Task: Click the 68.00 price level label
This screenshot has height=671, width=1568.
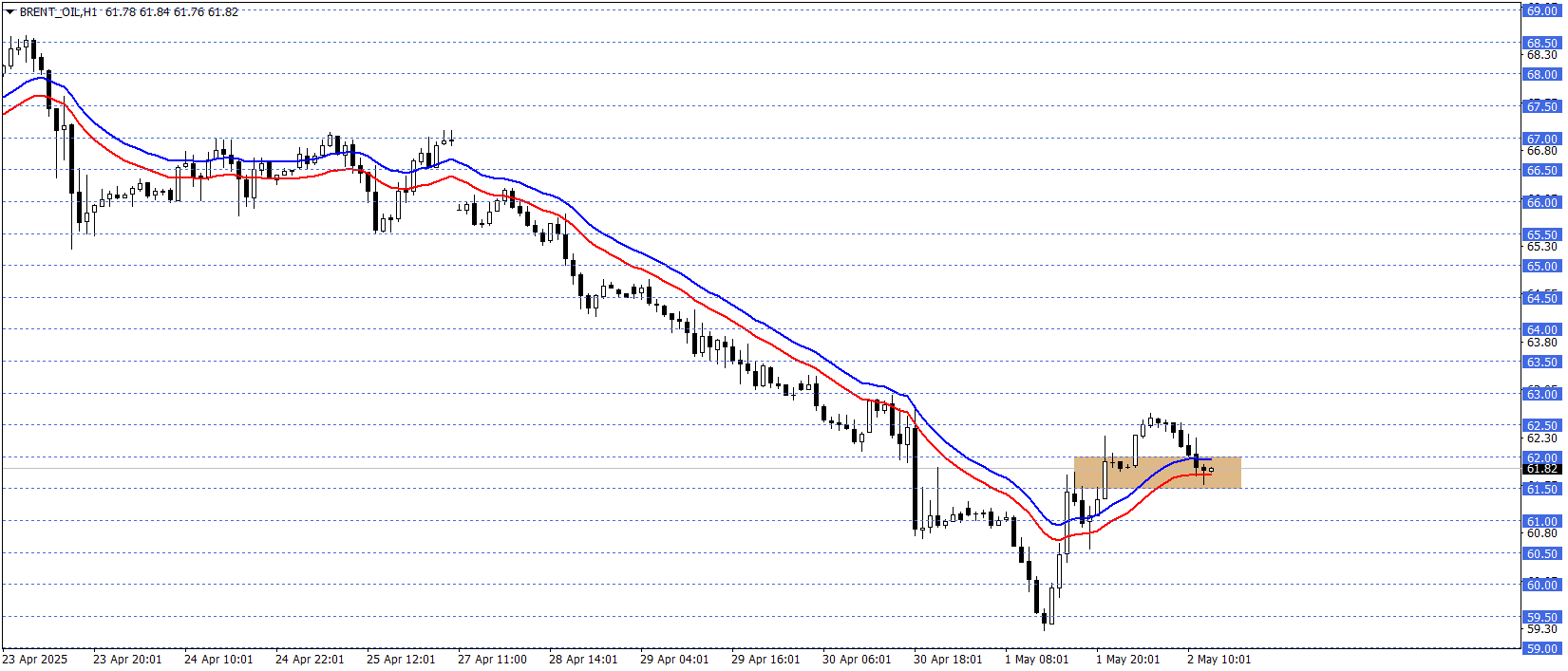Action: click(x=1542, y=74)
